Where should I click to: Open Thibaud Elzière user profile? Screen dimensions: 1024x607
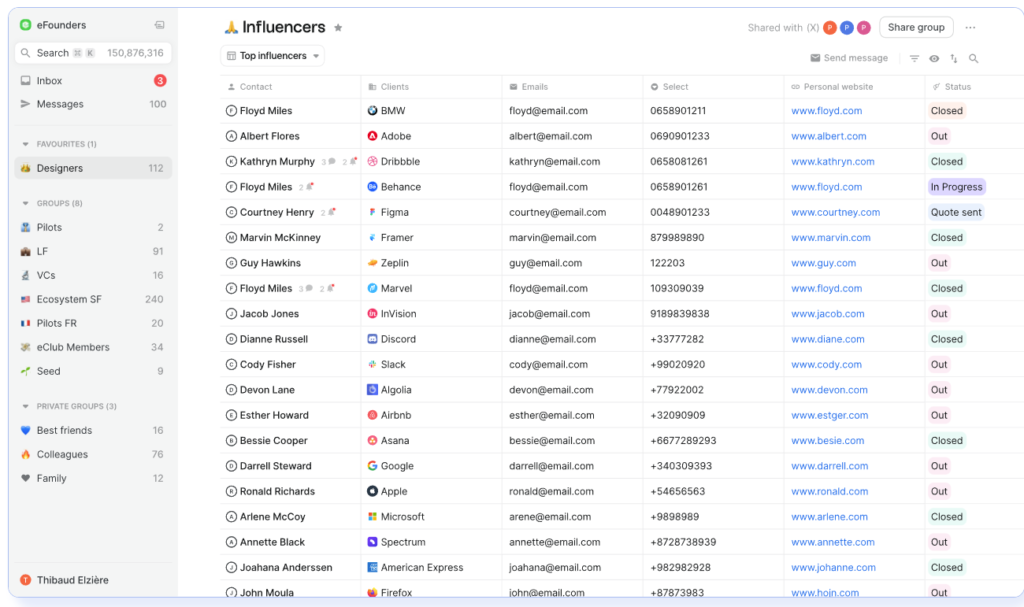tap(65, 580)
